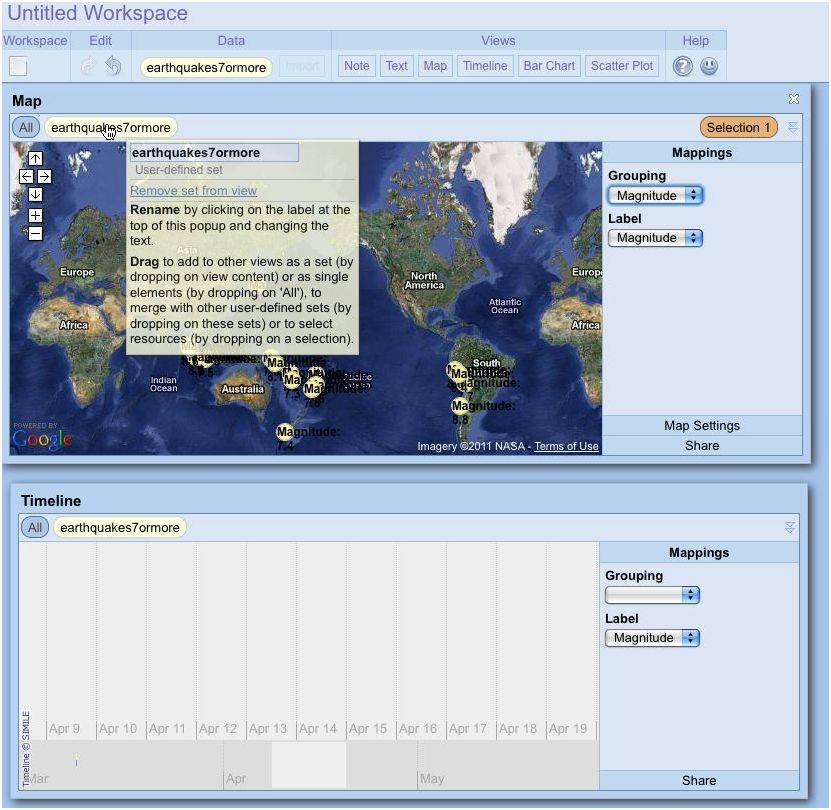Click Share in Timeline panel
Image resolution: width=831 pixels, height=810 pixels.
click(x=699, y=780)
